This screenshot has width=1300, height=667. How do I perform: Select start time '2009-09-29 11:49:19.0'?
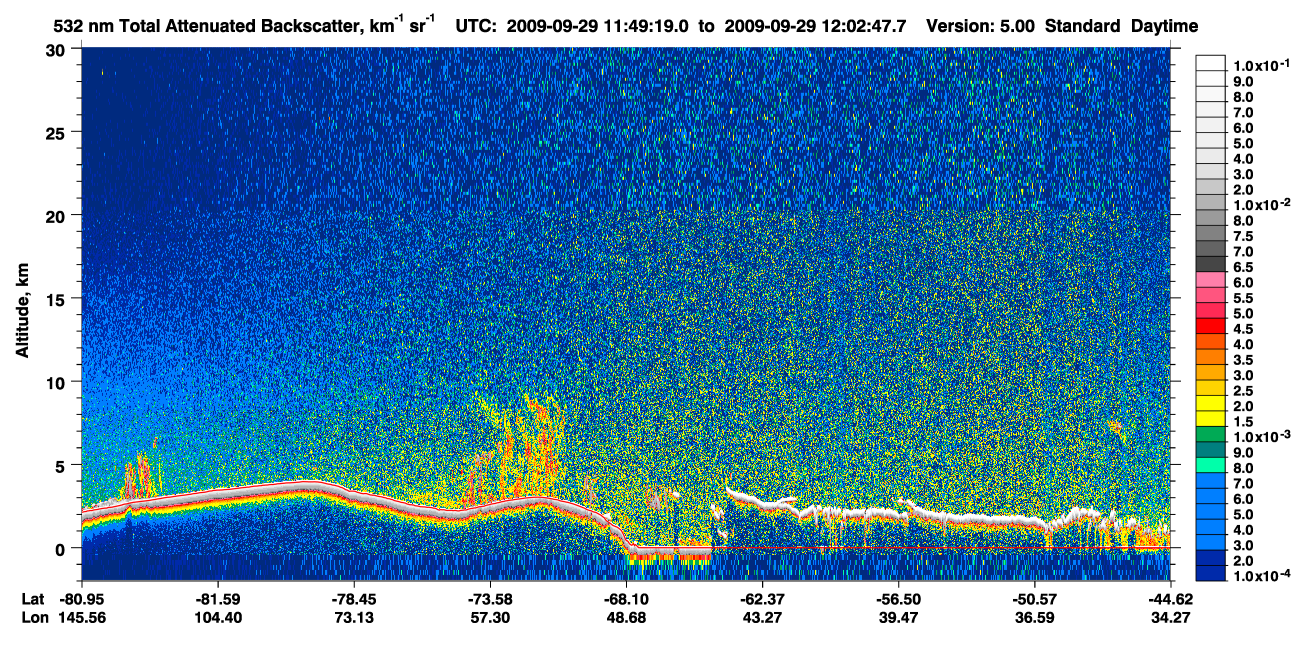pos(596,26)
